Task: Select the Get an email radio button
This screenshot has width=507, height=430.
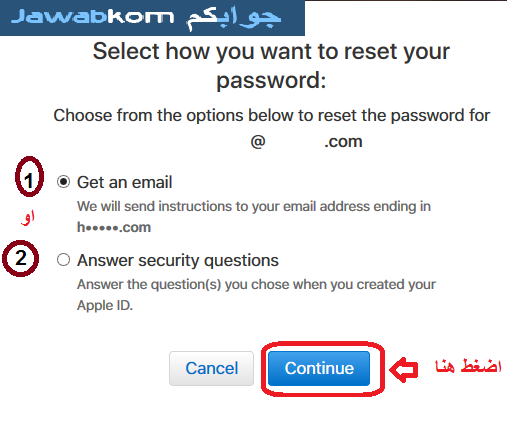Action: (x=63, y=182)
